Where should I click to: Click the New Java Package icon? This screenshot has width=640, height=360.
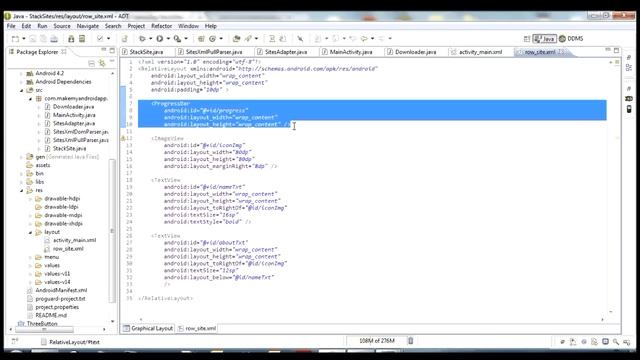(201, 39)
